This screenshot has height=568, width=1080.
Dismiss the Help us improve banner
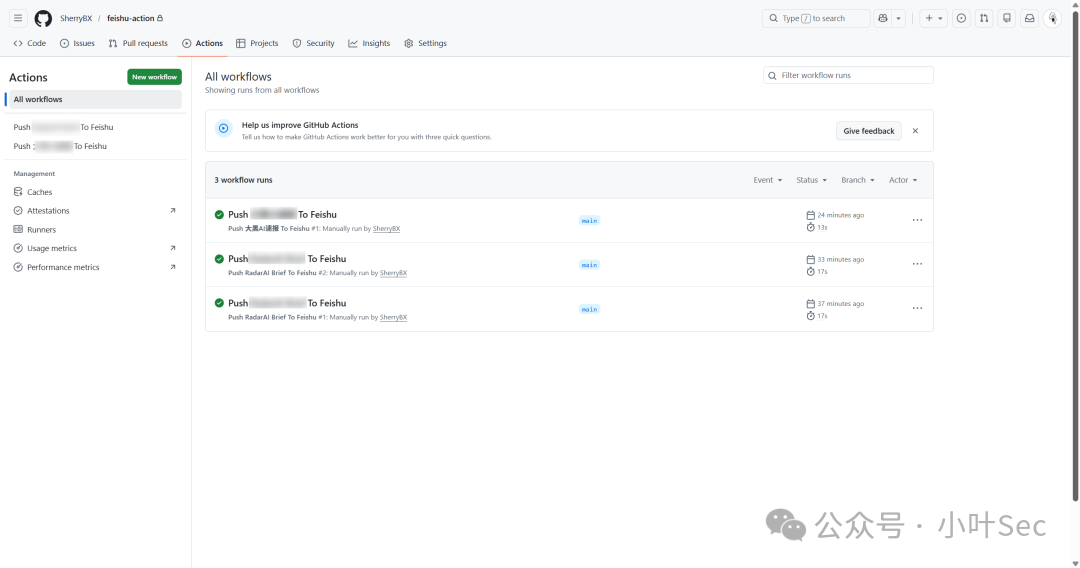coord(915,131)
